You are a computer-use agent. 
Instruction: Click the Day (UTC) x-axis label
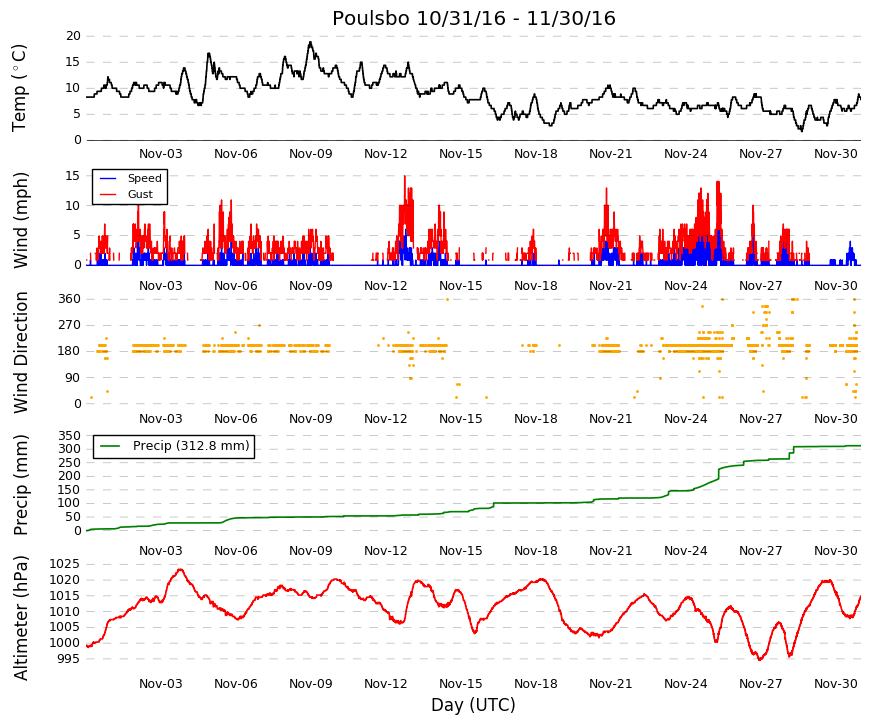tap(473, 705)
